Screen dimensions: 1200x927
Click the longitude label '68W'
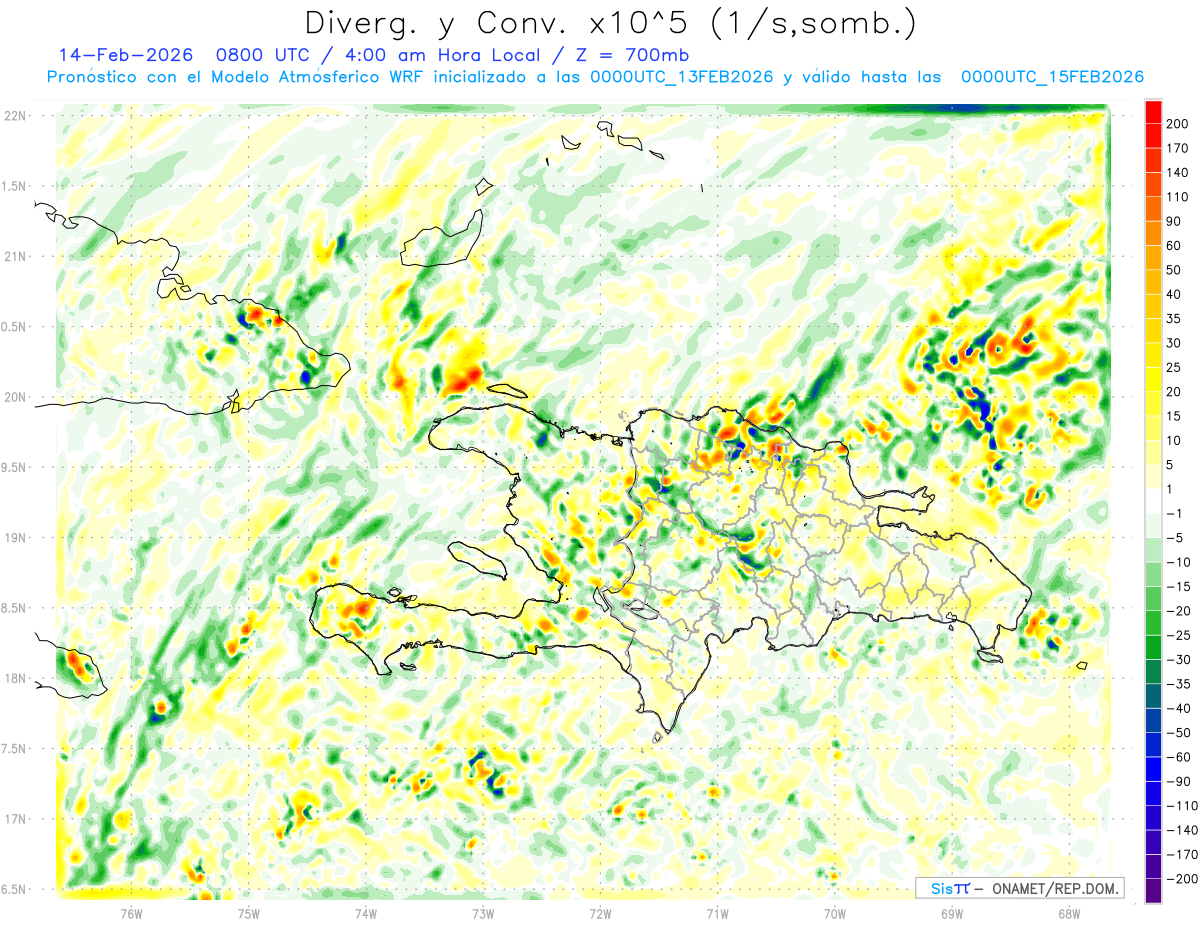(1069, 913)
